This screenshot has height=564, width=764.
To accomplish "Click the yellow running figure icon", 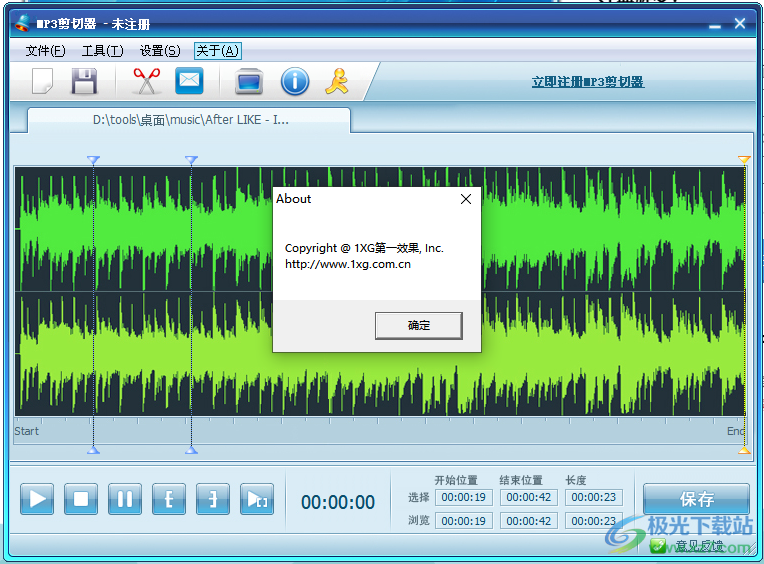I will pyautogui.click(x=337, y=81).
